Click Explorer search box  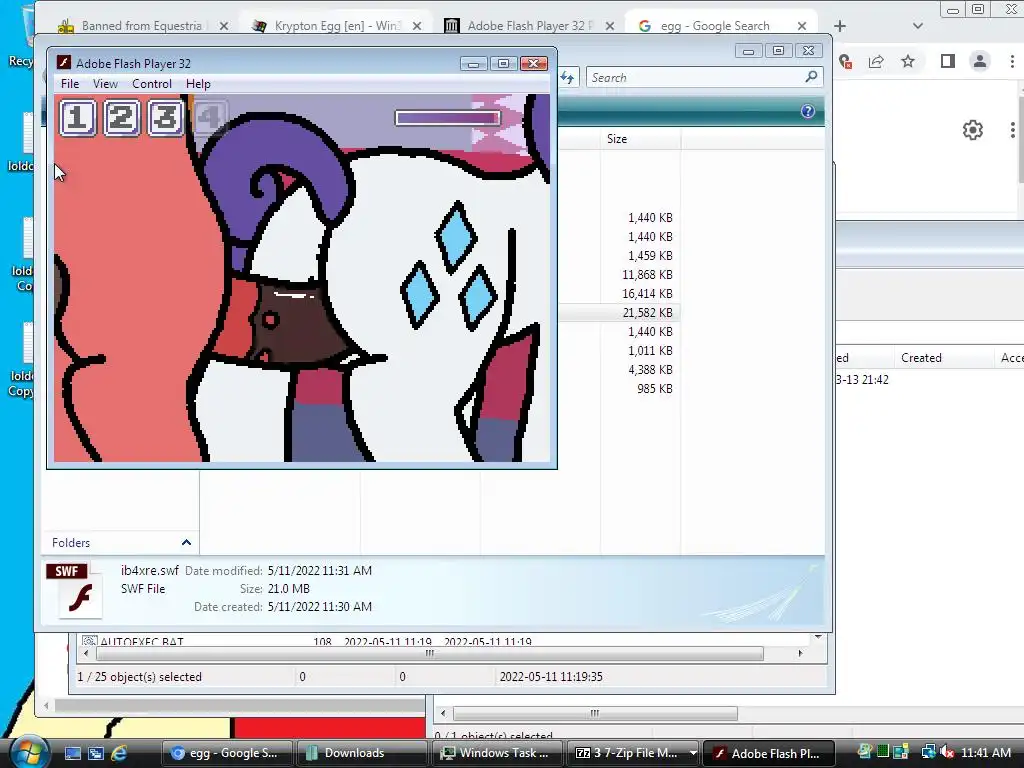point(704,77)
